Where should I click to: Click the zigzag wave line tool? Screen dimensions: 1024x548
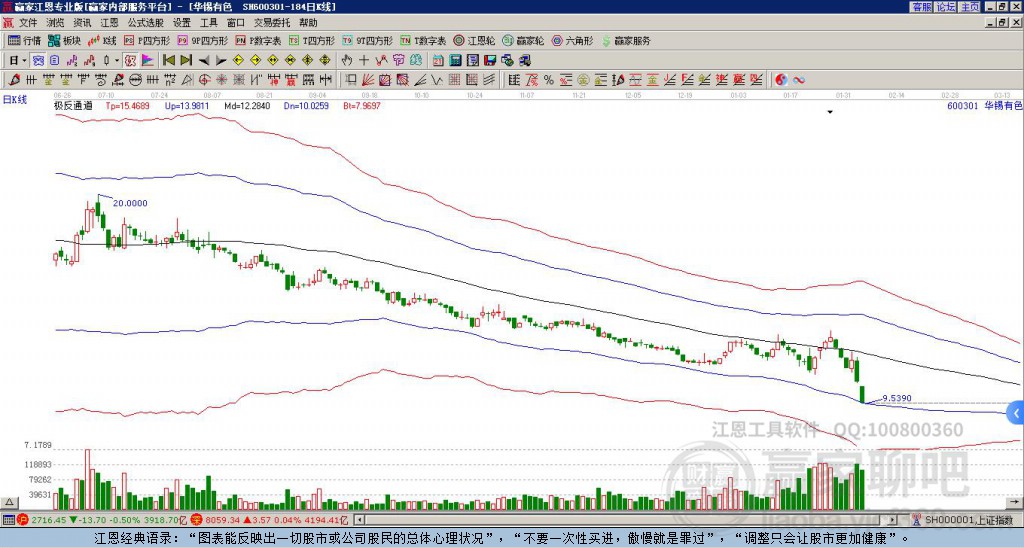pos(437,80)
